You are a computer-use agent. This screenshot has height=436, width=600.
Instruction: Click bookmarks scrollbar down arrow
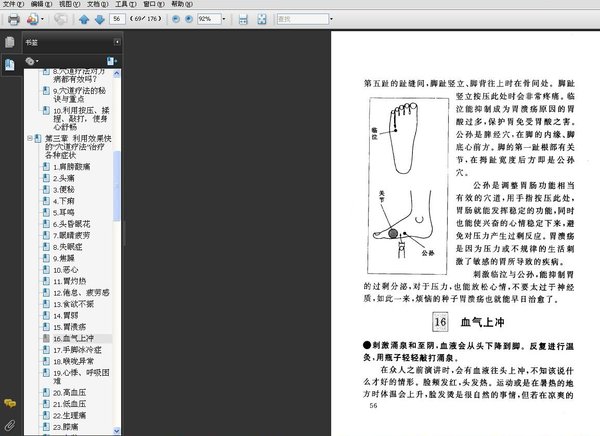pyautogui.click(x=117, y=431)
